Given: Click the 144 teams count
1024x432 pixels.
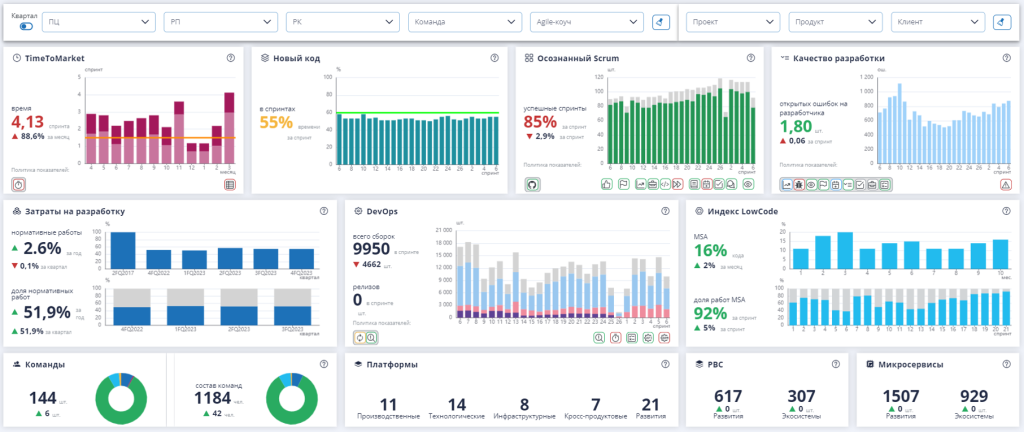Looking at the screenshot, I should [40, 397].
